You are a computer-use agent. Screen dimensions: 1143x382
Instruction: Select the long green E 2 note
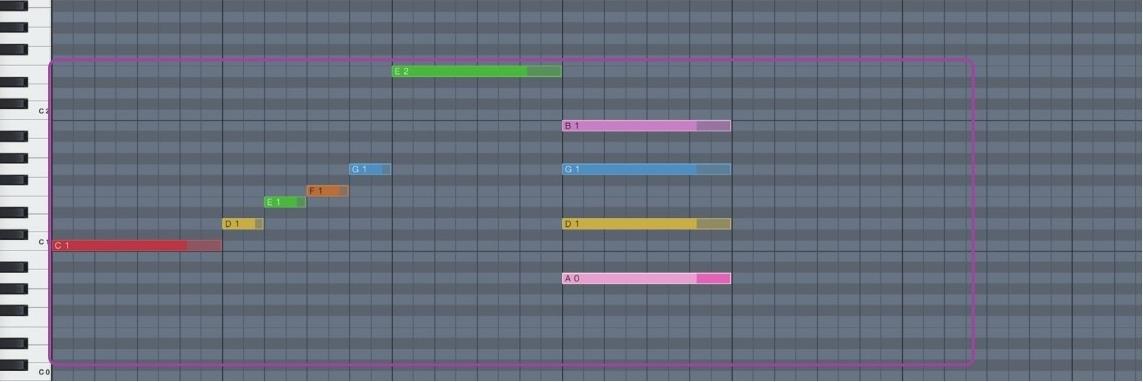[x=477, y=71]
